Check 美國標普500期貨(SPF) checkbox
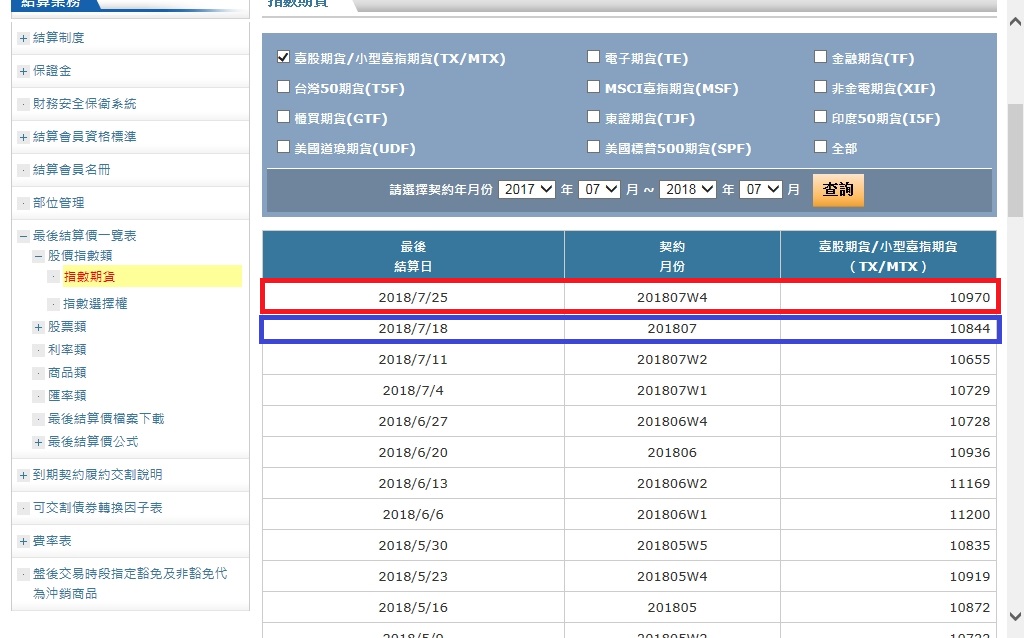 pos(593,147)
